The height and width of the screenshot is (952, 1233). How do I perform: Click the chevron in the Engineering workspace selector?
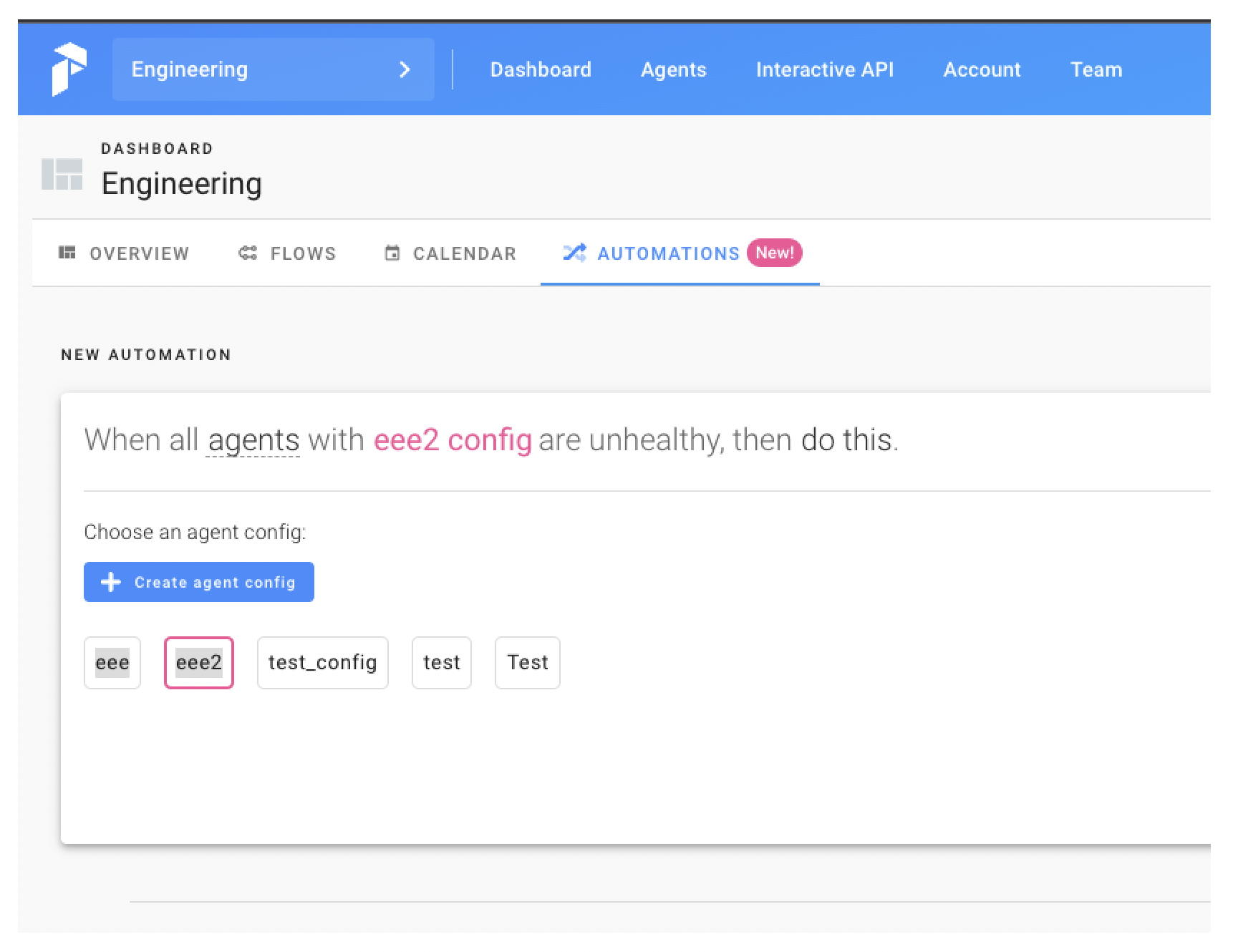click(x=405, y=69)
